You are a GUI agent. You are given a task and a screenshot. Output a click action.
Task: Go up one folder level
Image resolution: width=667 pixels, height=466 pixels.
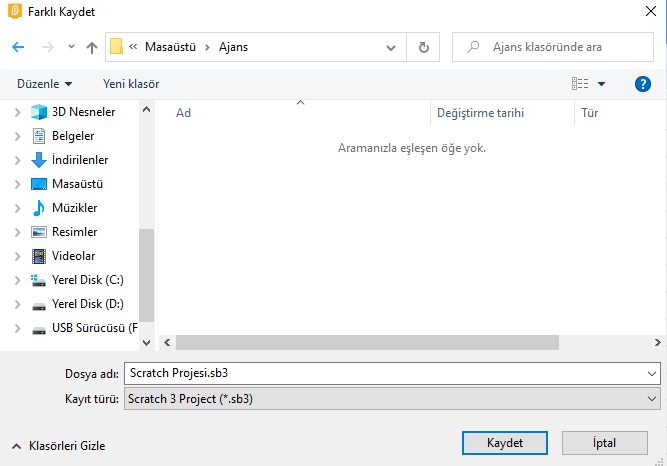[91, 47]
